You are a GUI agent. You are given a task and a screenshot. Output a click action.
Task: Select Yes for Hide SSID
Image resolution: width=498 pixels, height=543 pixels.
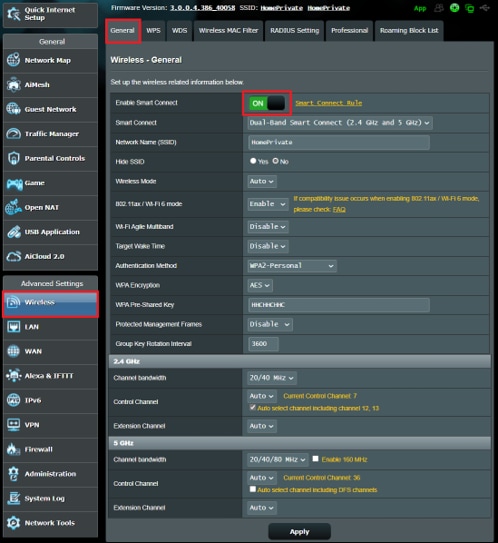pos(253,161)
